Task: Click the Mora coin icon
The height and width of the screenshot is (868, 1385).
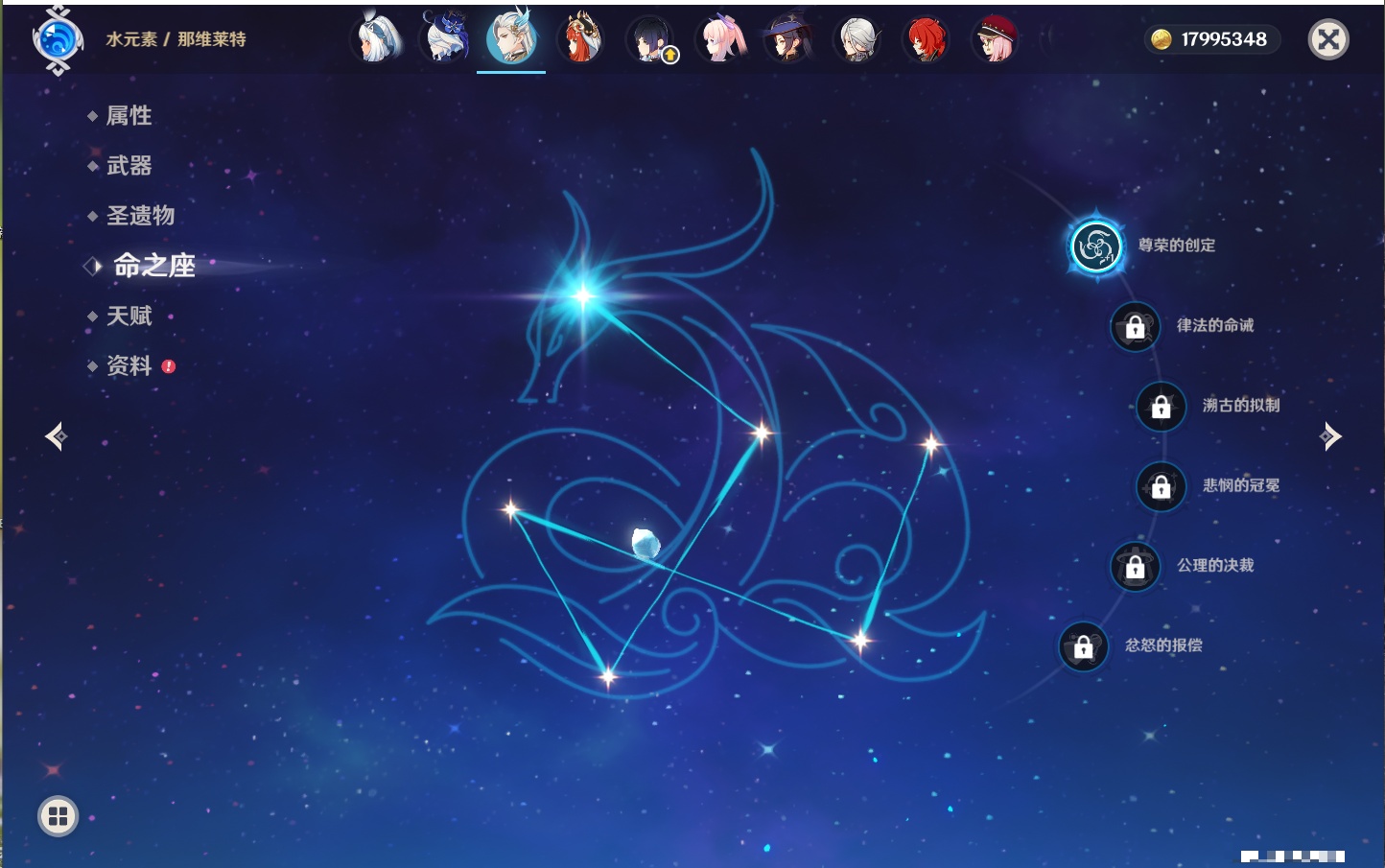Action: tap(1162, 39)
